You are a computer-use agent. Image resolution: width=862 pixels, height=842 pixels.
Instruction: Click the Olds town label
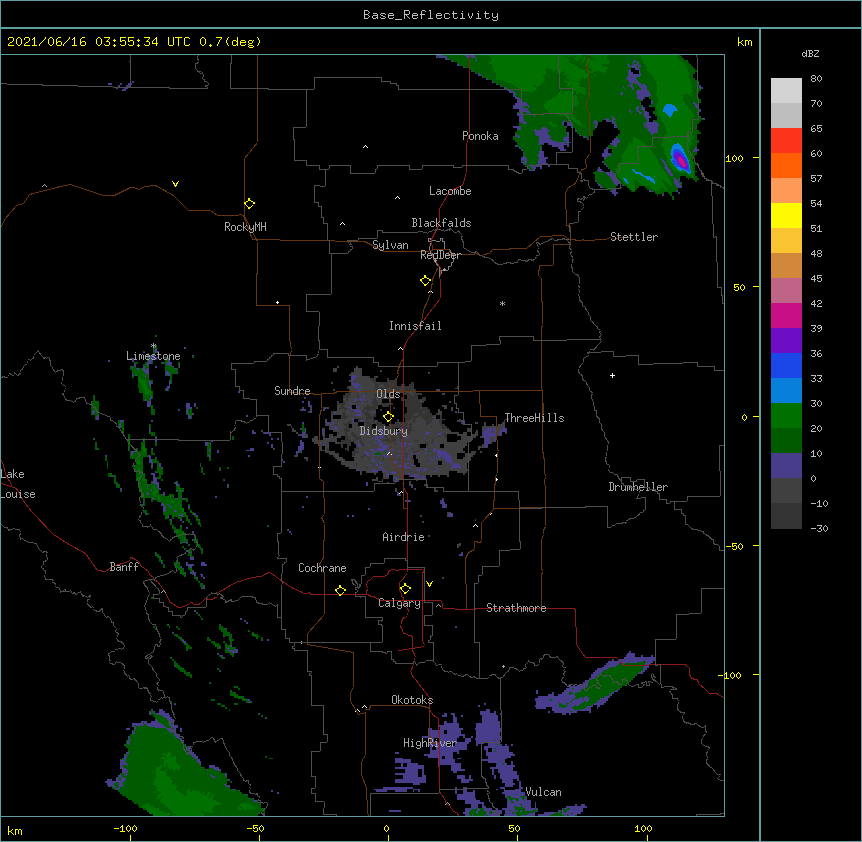point(388,394)
